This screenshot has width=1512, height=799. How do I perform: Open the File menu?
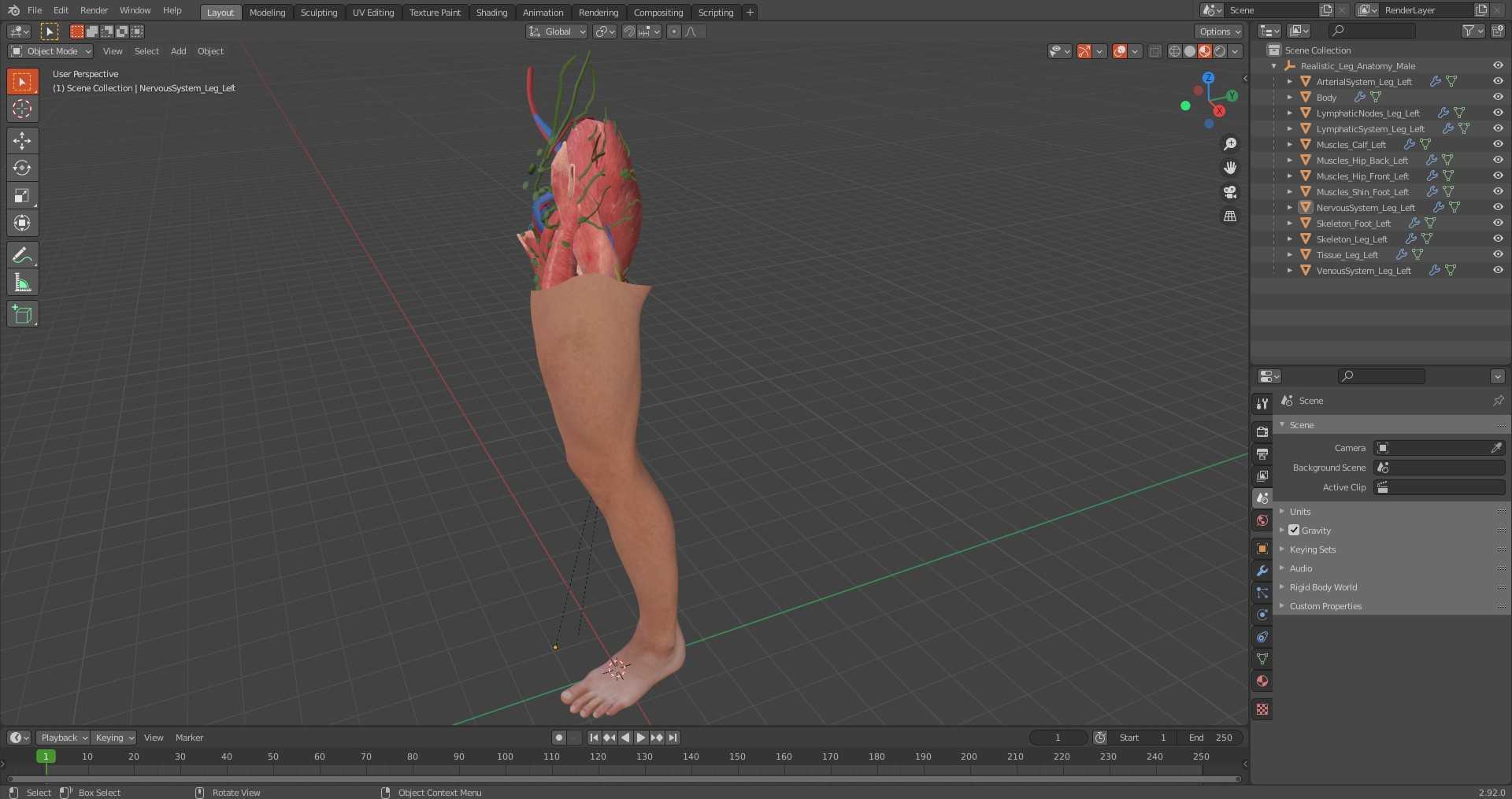(35, 10)
